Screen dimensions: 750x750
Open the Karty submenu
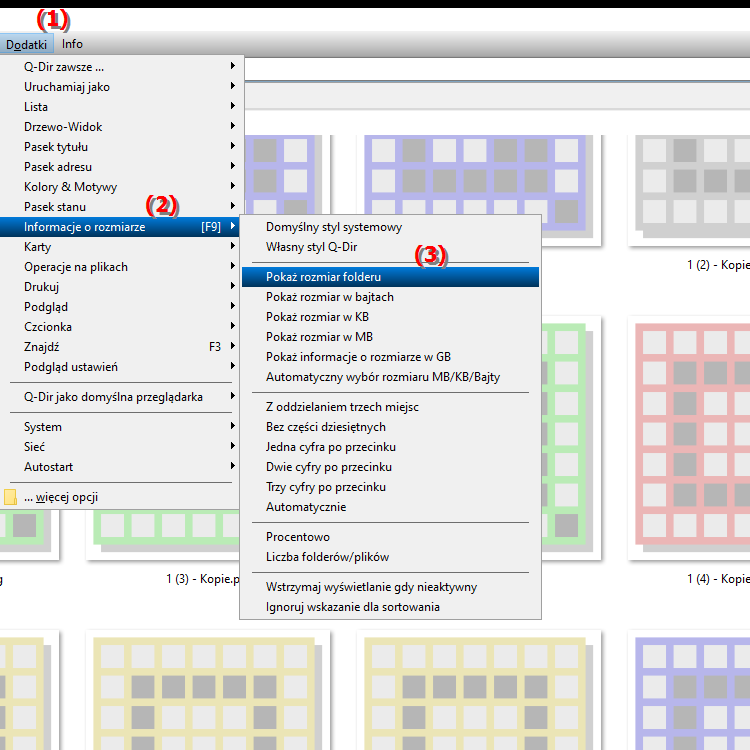(x=122, y=247)
